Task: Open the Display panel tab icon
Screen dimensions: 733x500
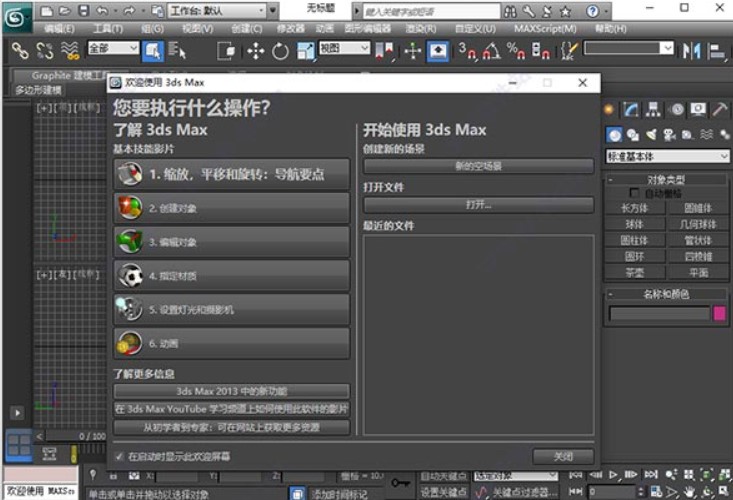Action: click(698, 110)
